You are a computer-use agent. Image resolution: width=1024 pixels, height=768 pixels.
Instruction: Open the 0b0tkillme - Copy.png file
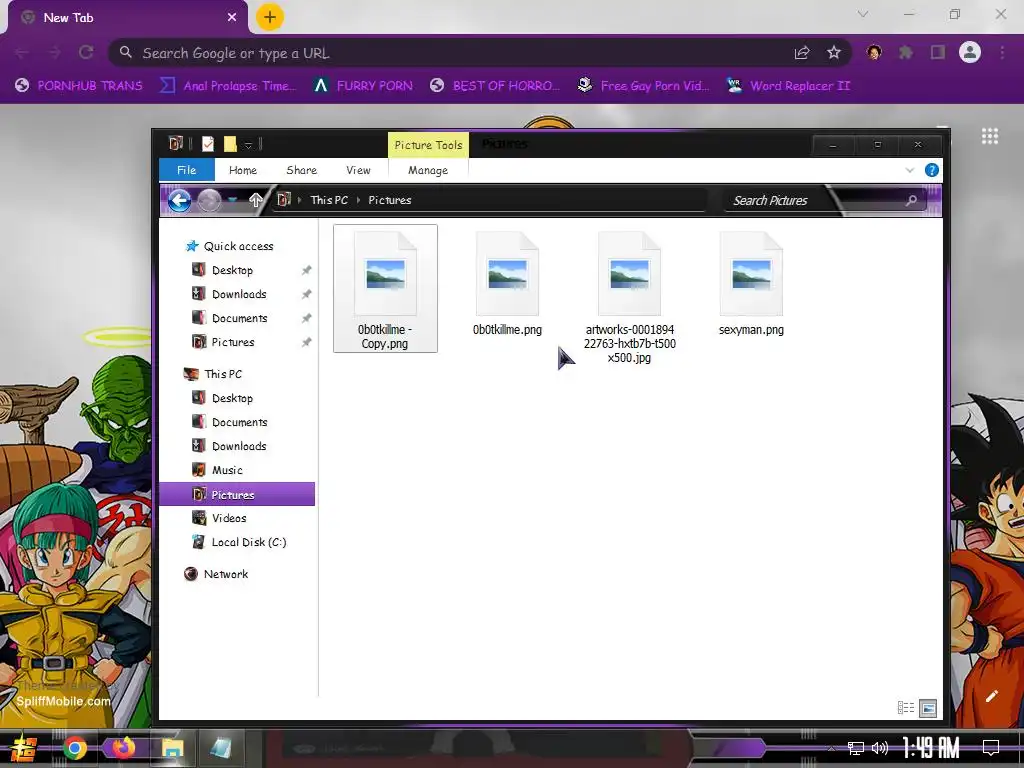(x=385, y=289)
